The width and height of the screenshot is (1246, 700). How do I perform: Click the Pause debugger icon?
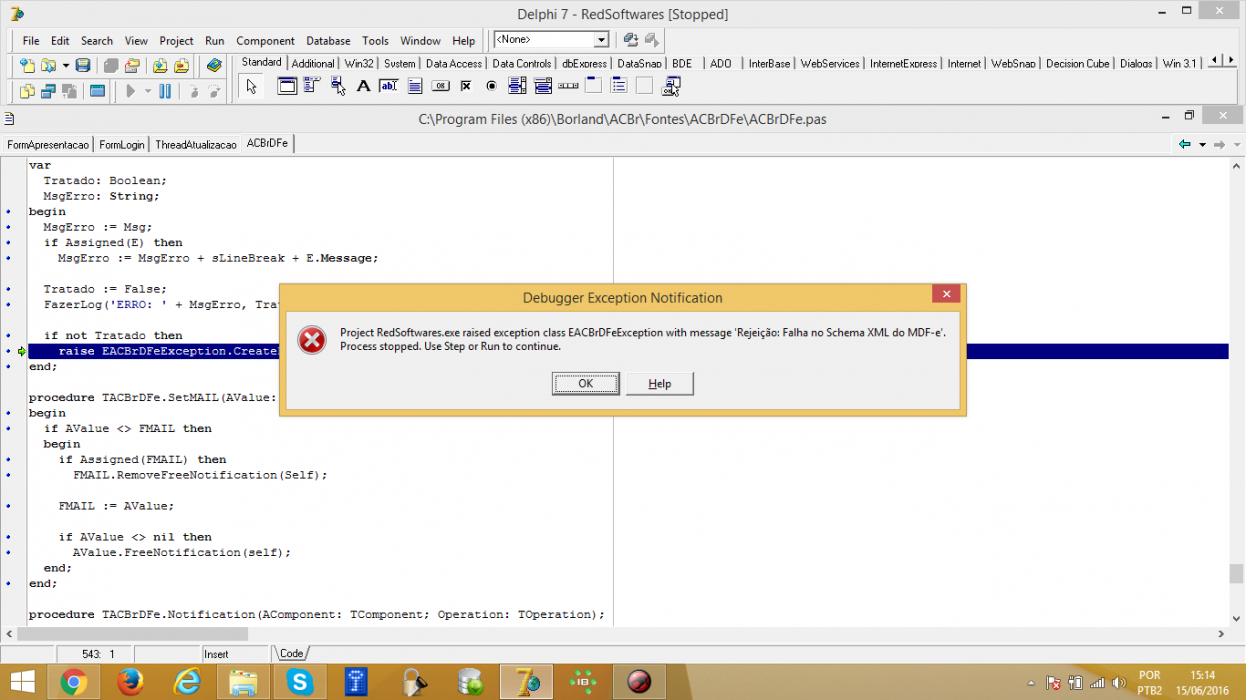tap(165, 91)
